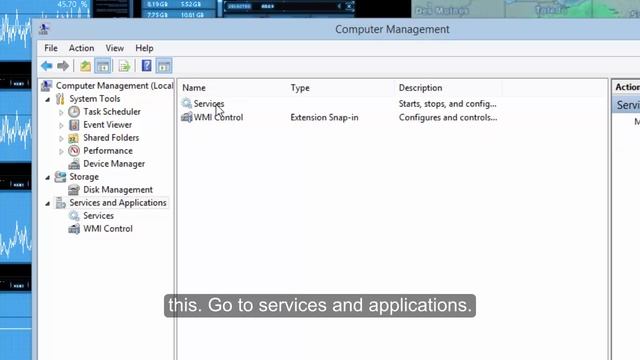Expand the Task Scheduler node arrow

coord(61,112)
